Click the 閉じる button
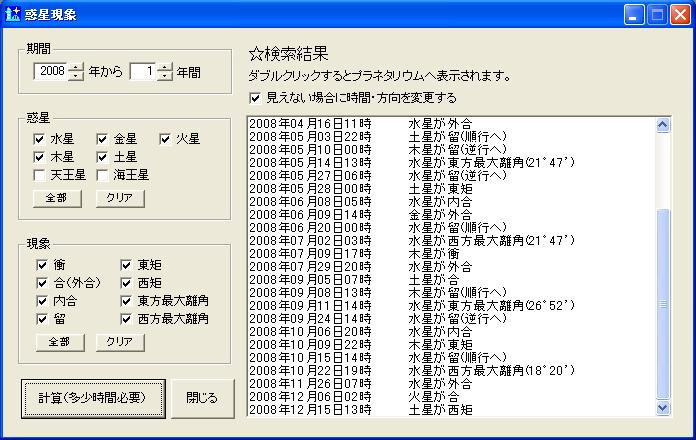 pyautogui.click(x=202, y=397)
